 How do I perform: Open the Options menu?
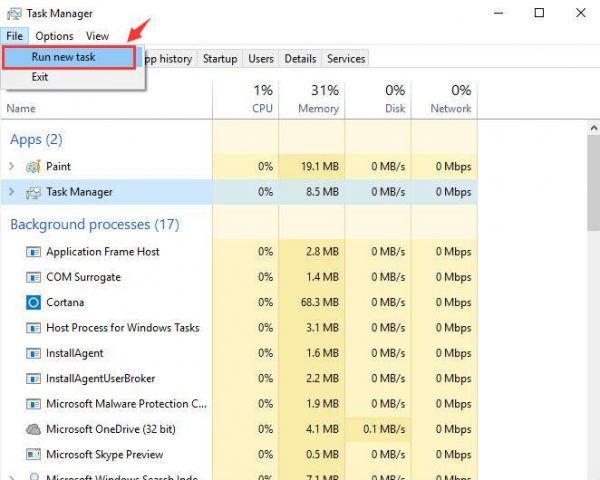[54, 36]
